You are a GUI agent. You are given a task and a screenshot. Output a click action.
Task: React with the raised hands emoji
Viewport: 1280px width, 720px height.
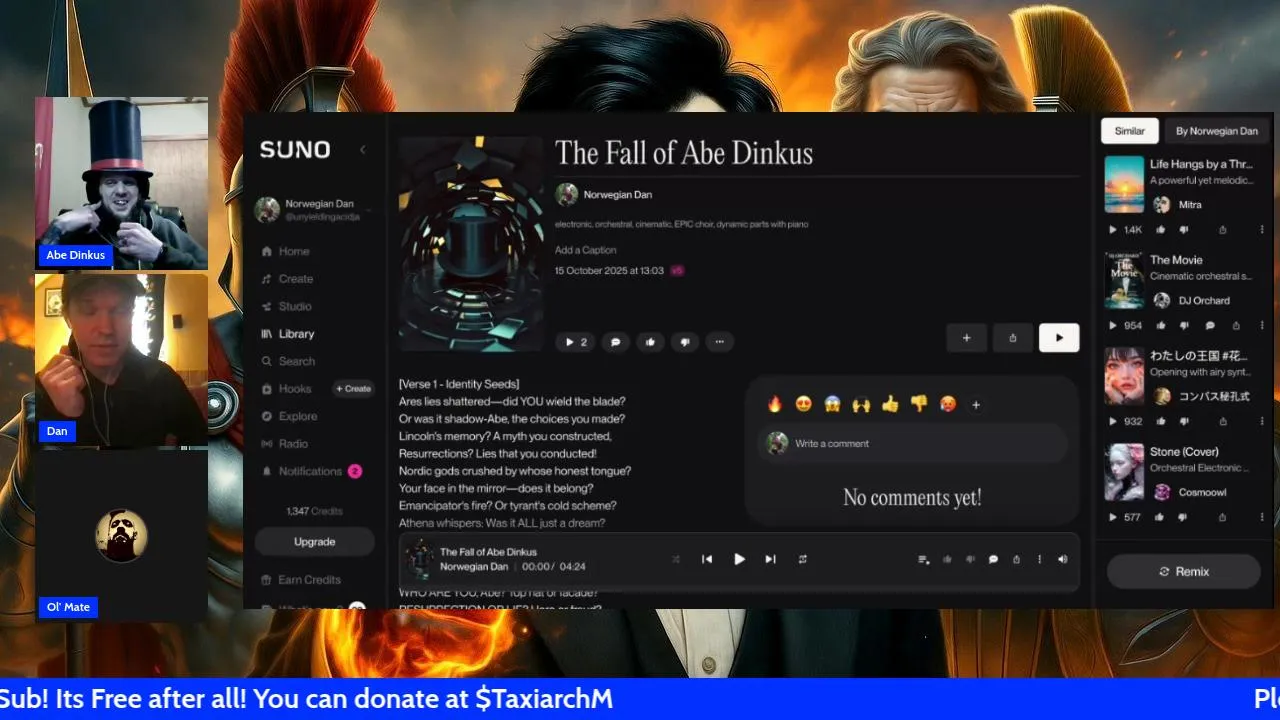861,404
